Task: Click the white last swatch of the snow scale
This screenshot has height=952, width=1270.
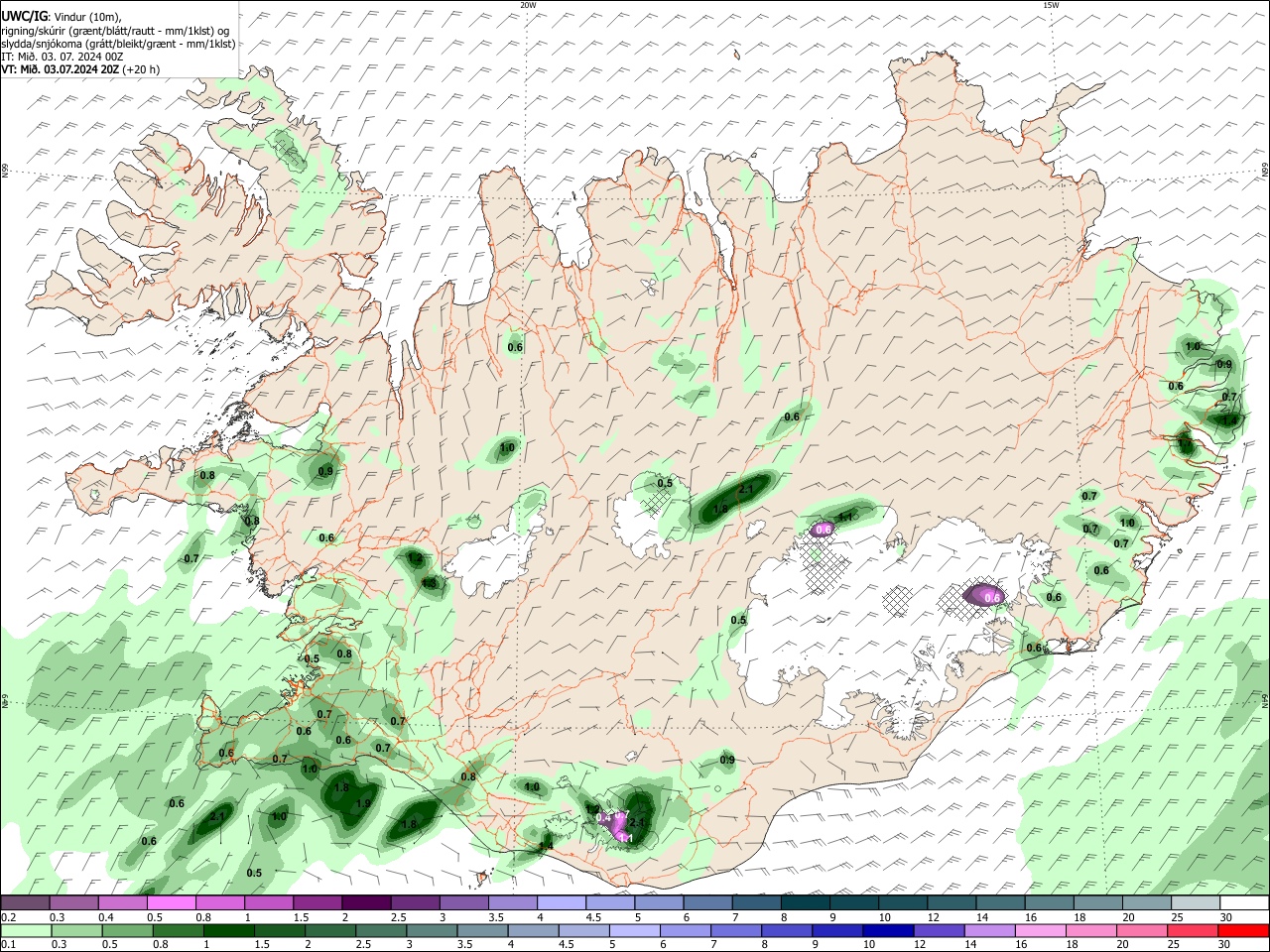Action: 1244,902
